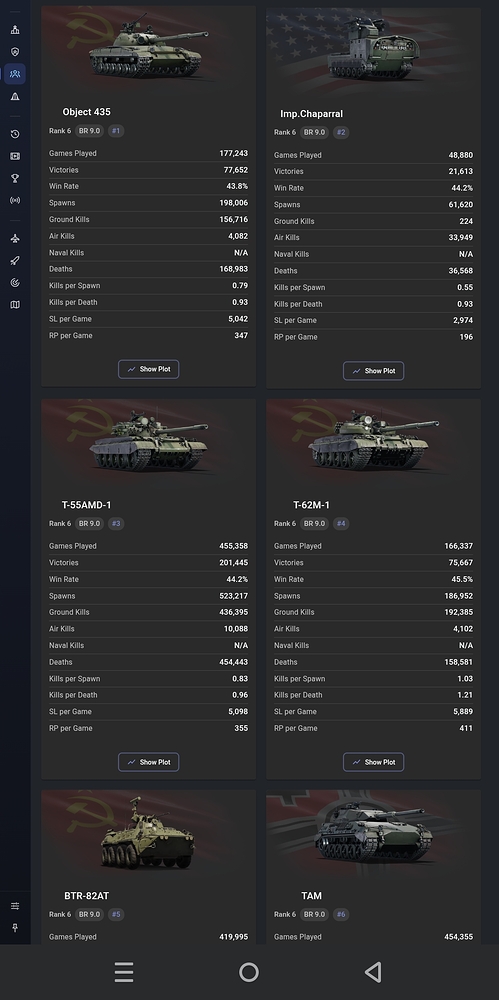Select the highlighted group icon in sidebar
This screenshot has width=499, height=1000.
pos(15,74)
